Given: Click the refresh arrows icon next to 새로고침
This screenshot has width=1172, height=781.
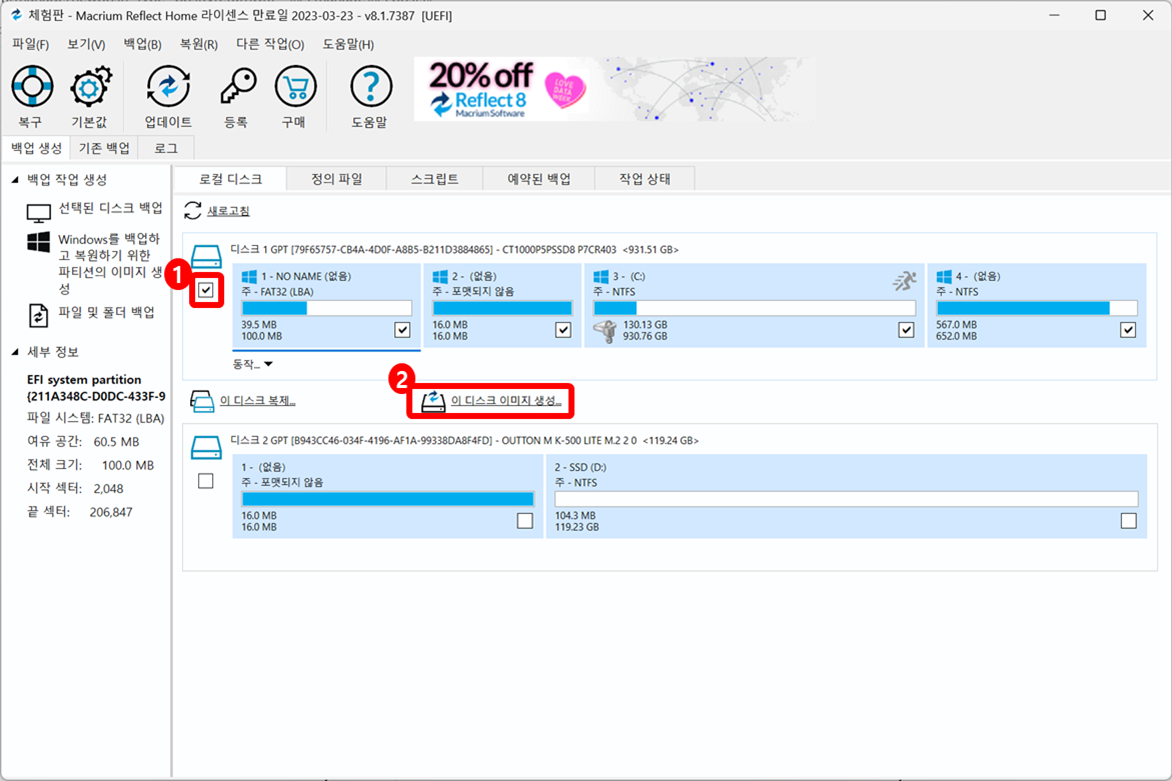Looking at the screenshot, I should [193, 211].
